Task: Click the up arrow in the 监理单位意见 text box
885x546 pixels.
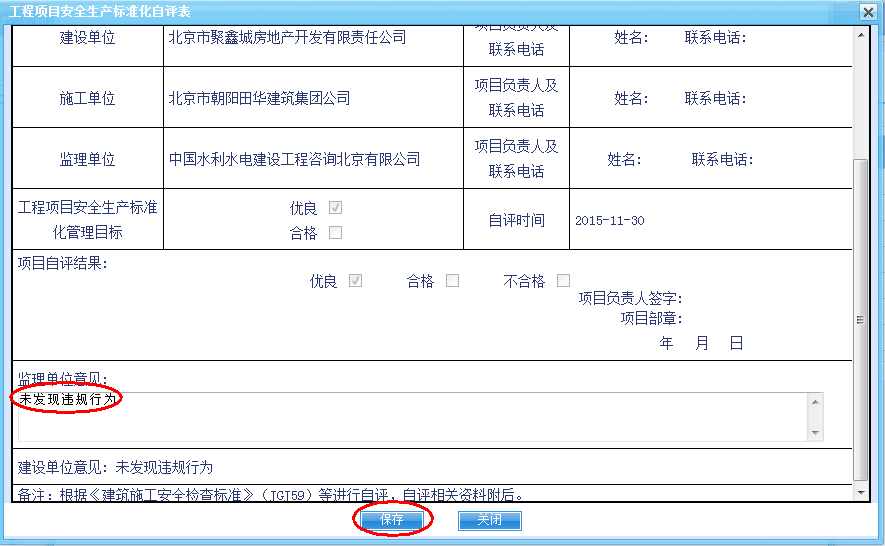Action: coord(815,402)
